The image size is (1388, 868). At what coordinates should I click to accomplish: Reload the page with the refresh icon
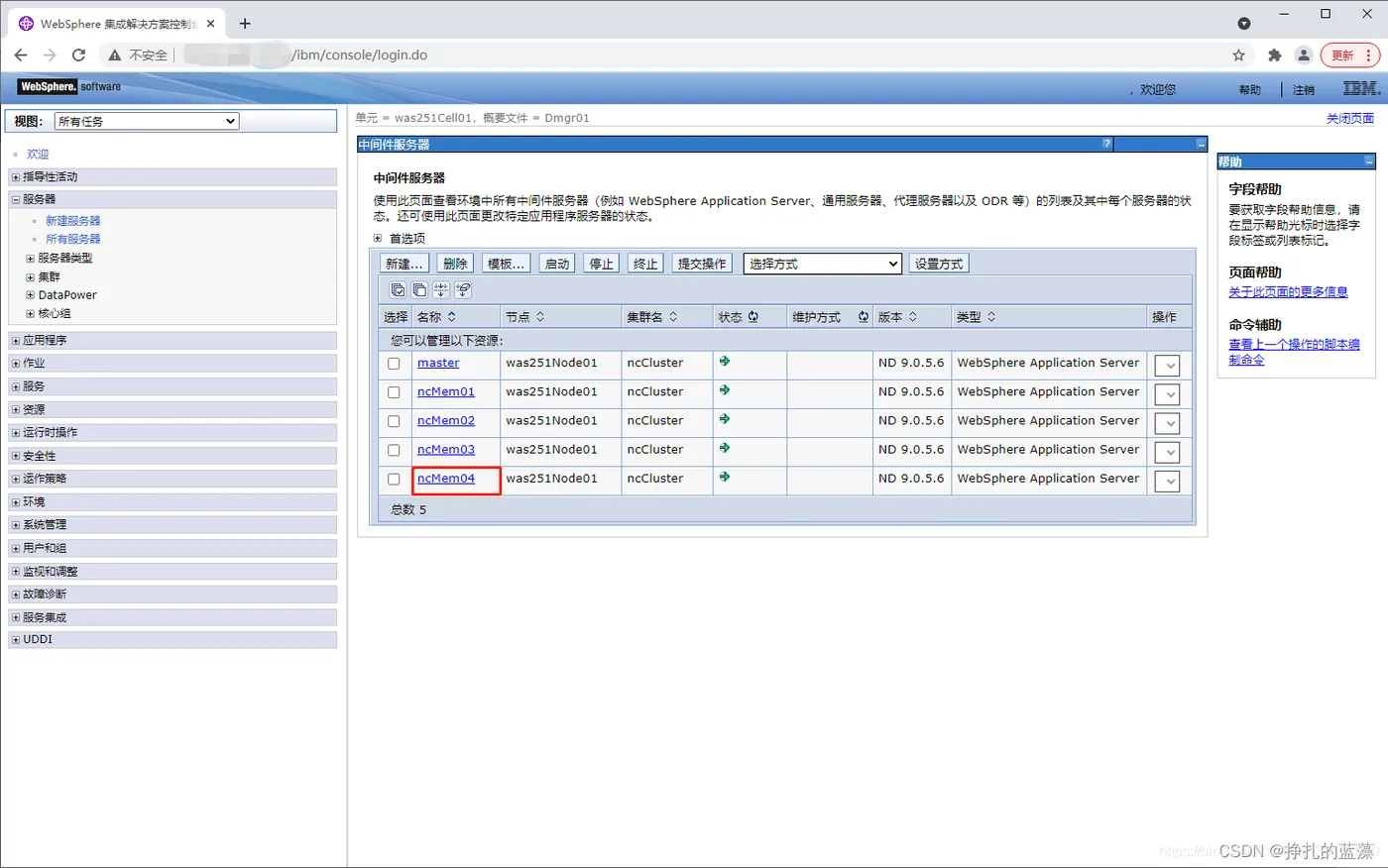point(78,55)
